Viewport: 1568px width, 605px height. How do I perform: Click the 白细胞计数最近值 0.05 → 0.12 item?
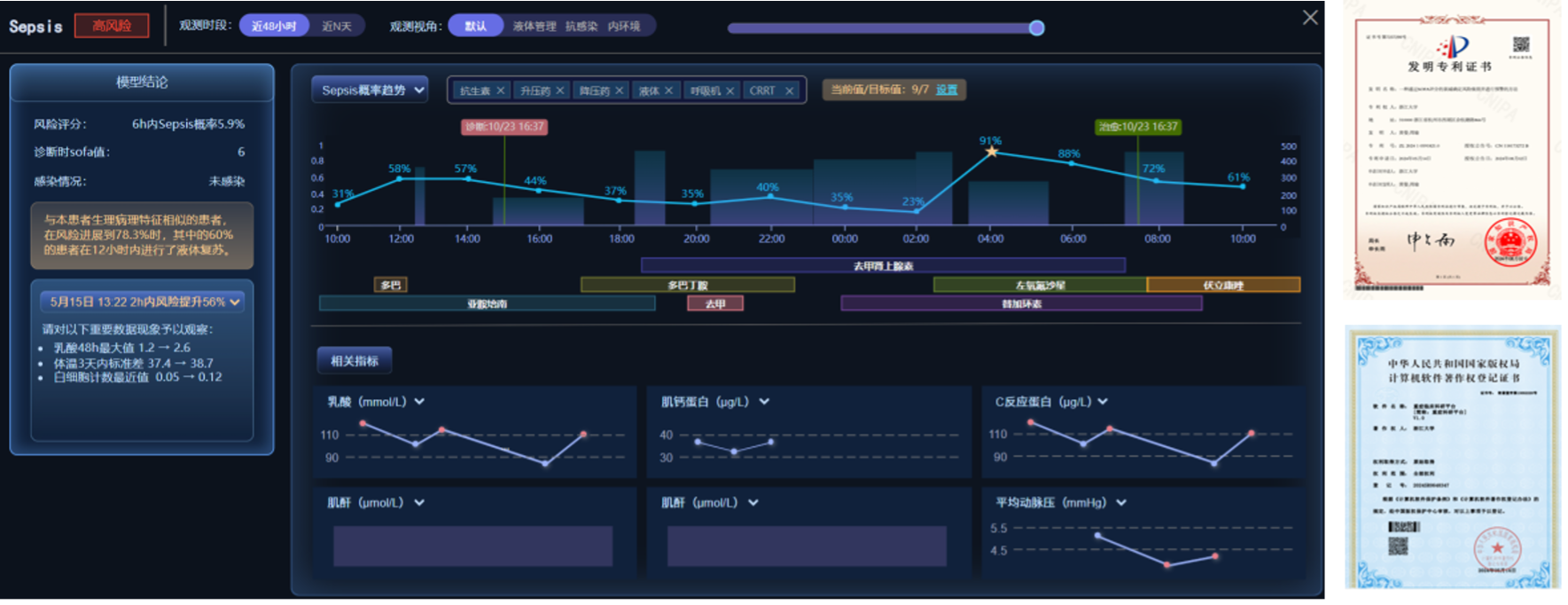[x=137, y=377]
